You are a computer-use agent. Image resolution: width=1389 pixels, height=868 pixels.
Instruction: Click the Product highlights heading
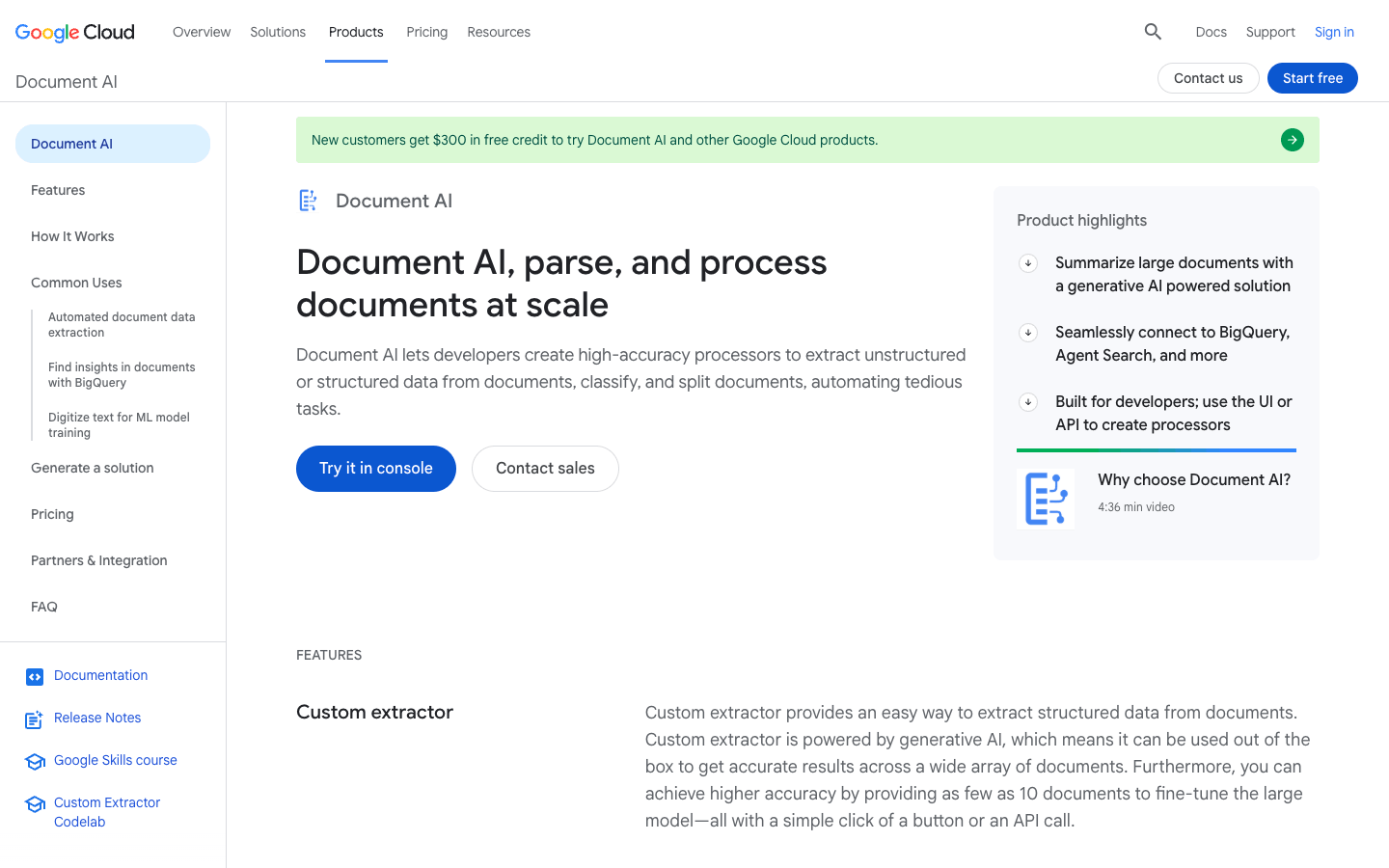1081,220
